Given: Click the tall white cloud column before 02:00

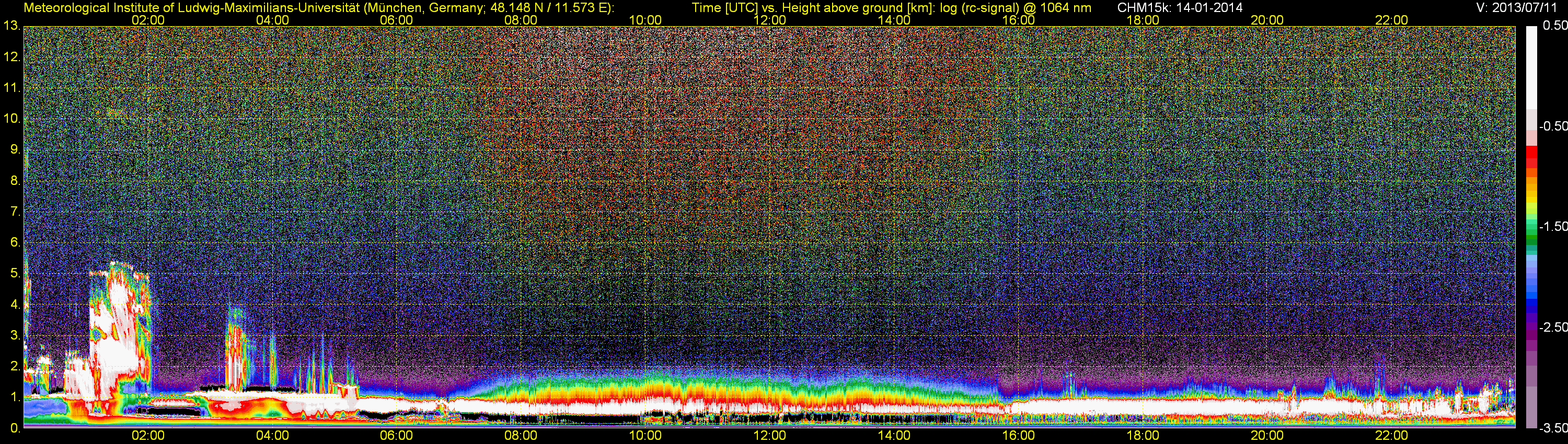Looking at the screenshot, I should pos(119,332).
